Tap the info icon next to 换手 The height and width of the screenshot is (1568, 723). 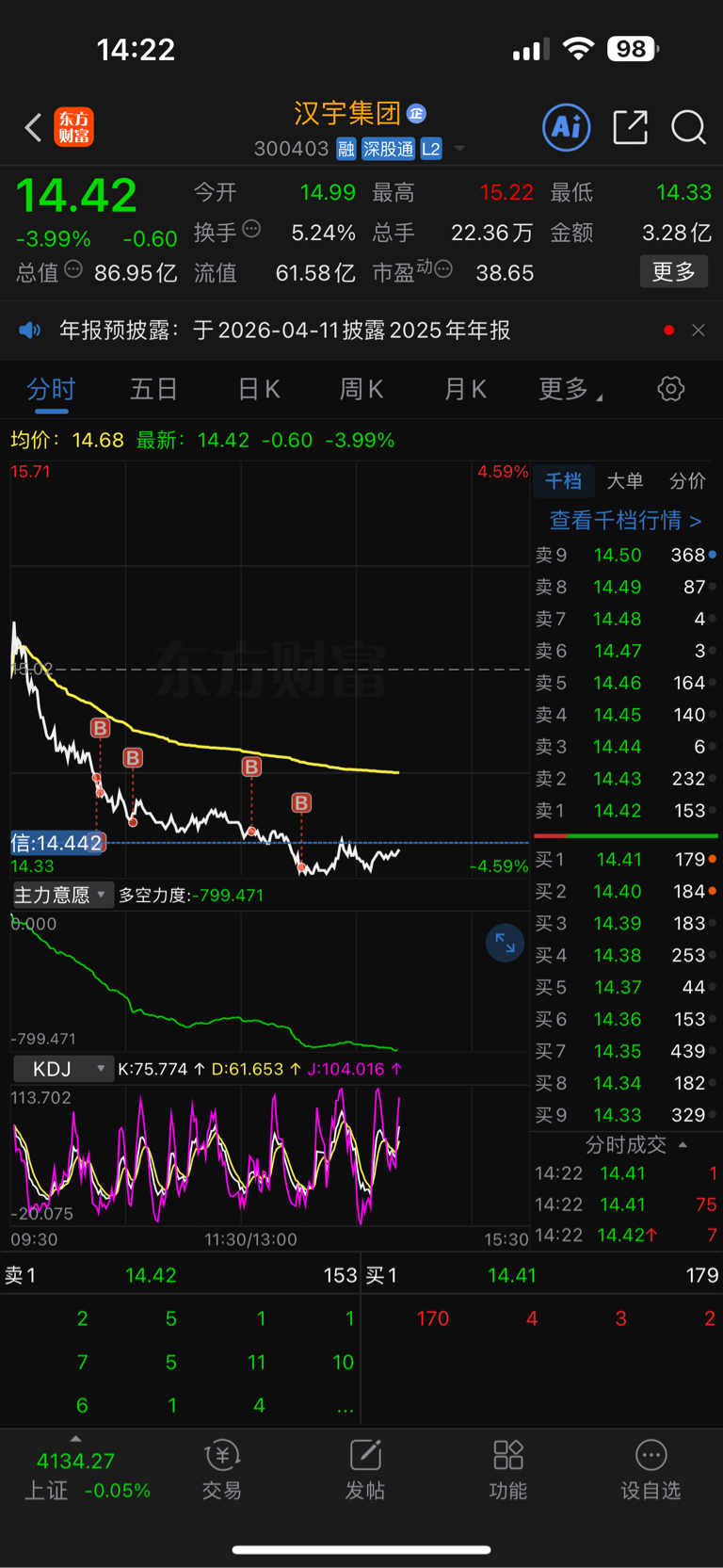(x=251, y=229)
